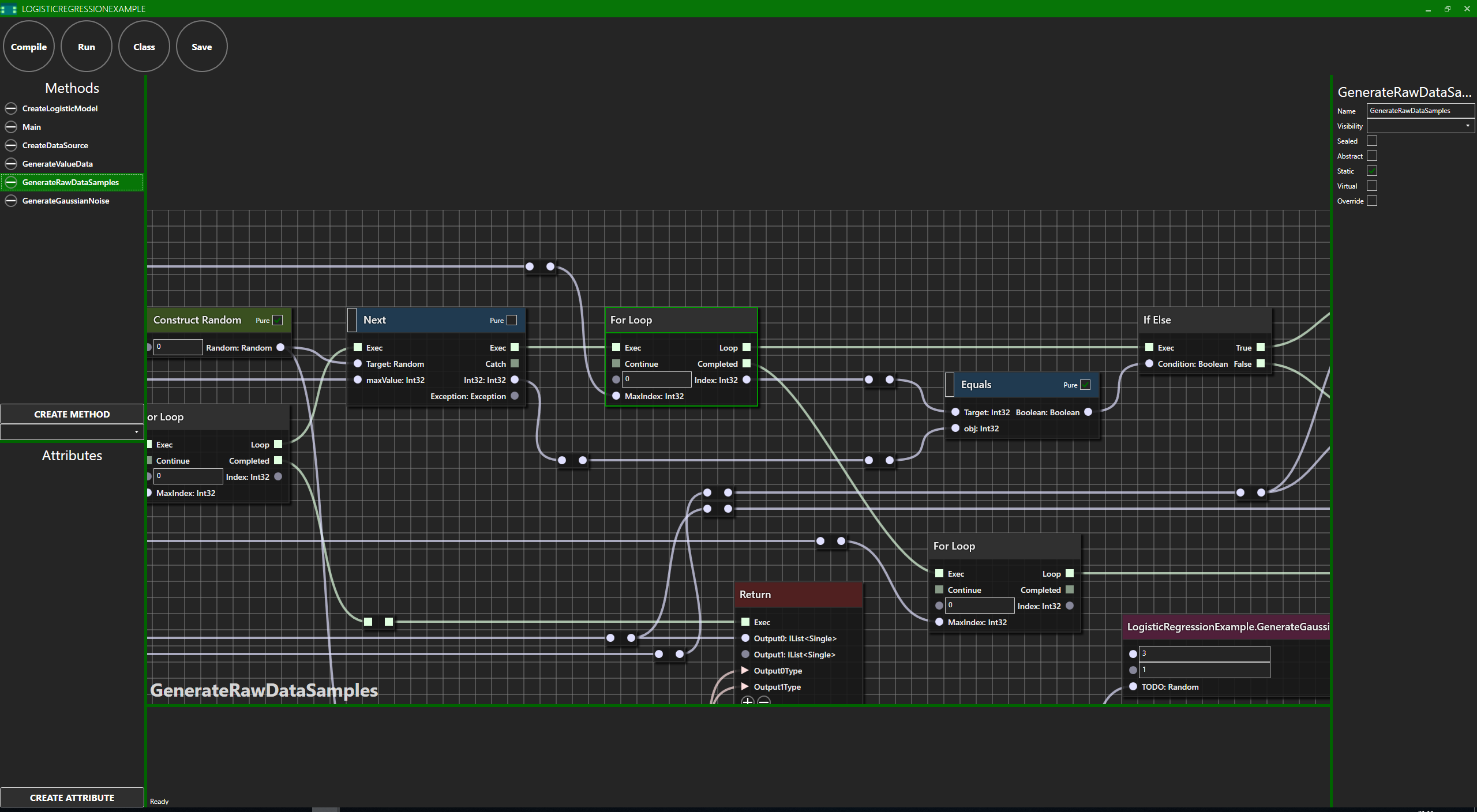This screenshot has height=812, width=1477.
Task: Toggle Pure checkbox on the Equals node
Action: pos(1085,385)
